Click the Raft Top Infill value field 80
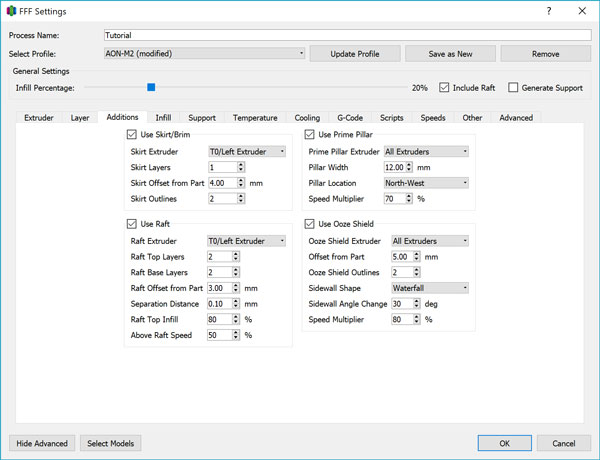 (220, 320)
